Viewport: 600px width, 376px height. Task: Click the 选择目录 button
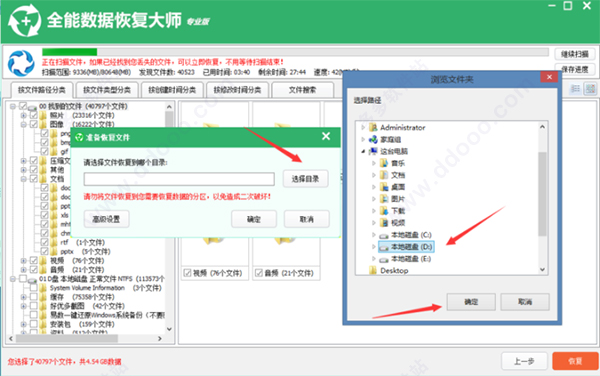tap(305, 179)
